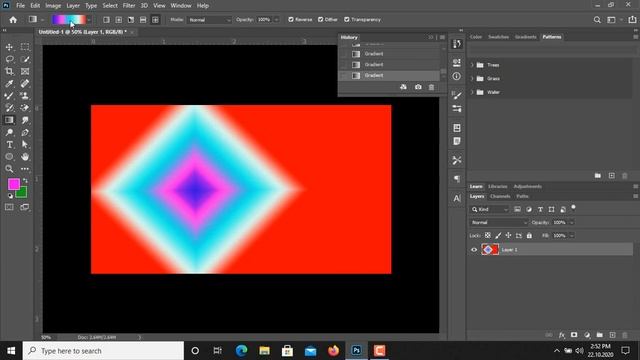
Task: Open the layer blend mode Normal dropdown
Action: click(499, 222)
